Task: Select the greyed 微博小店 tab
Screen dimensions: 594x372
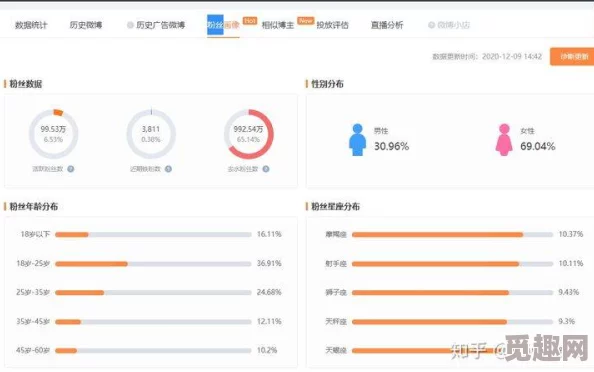Action: tap(453, 25)
